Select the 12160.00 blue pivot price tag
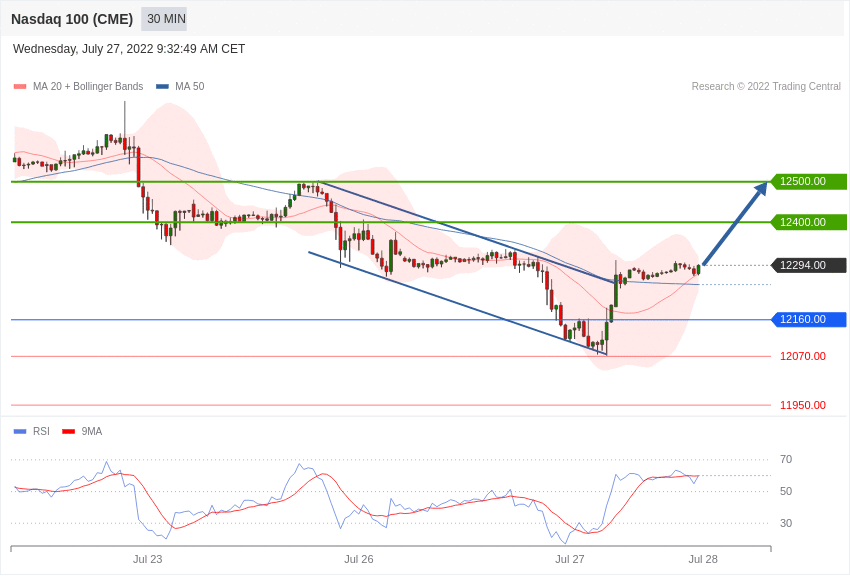The image size is (850, 576). tap(808, 320)
